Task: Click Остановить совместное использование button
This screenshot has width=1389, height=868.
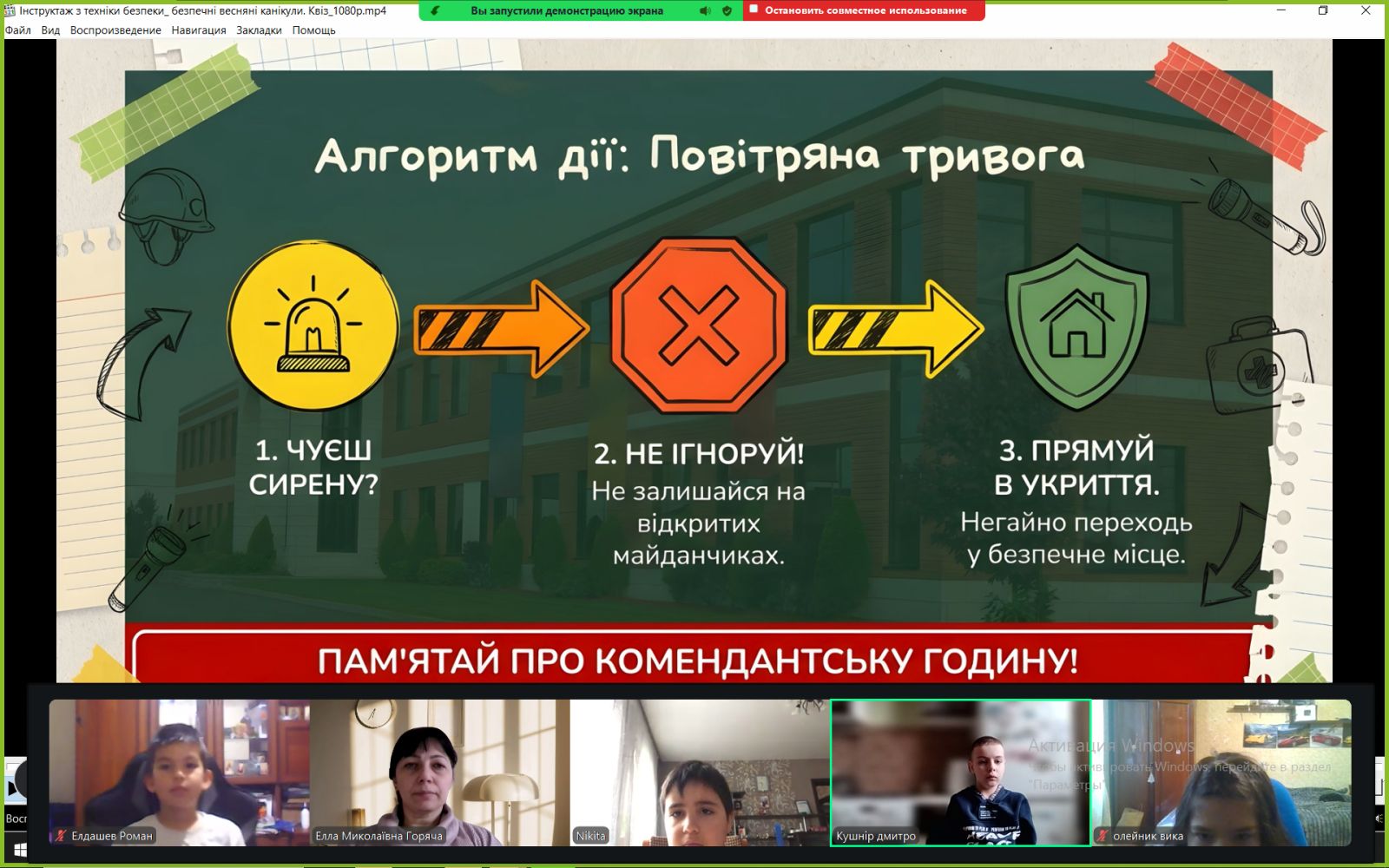Action: coord(865,10)
